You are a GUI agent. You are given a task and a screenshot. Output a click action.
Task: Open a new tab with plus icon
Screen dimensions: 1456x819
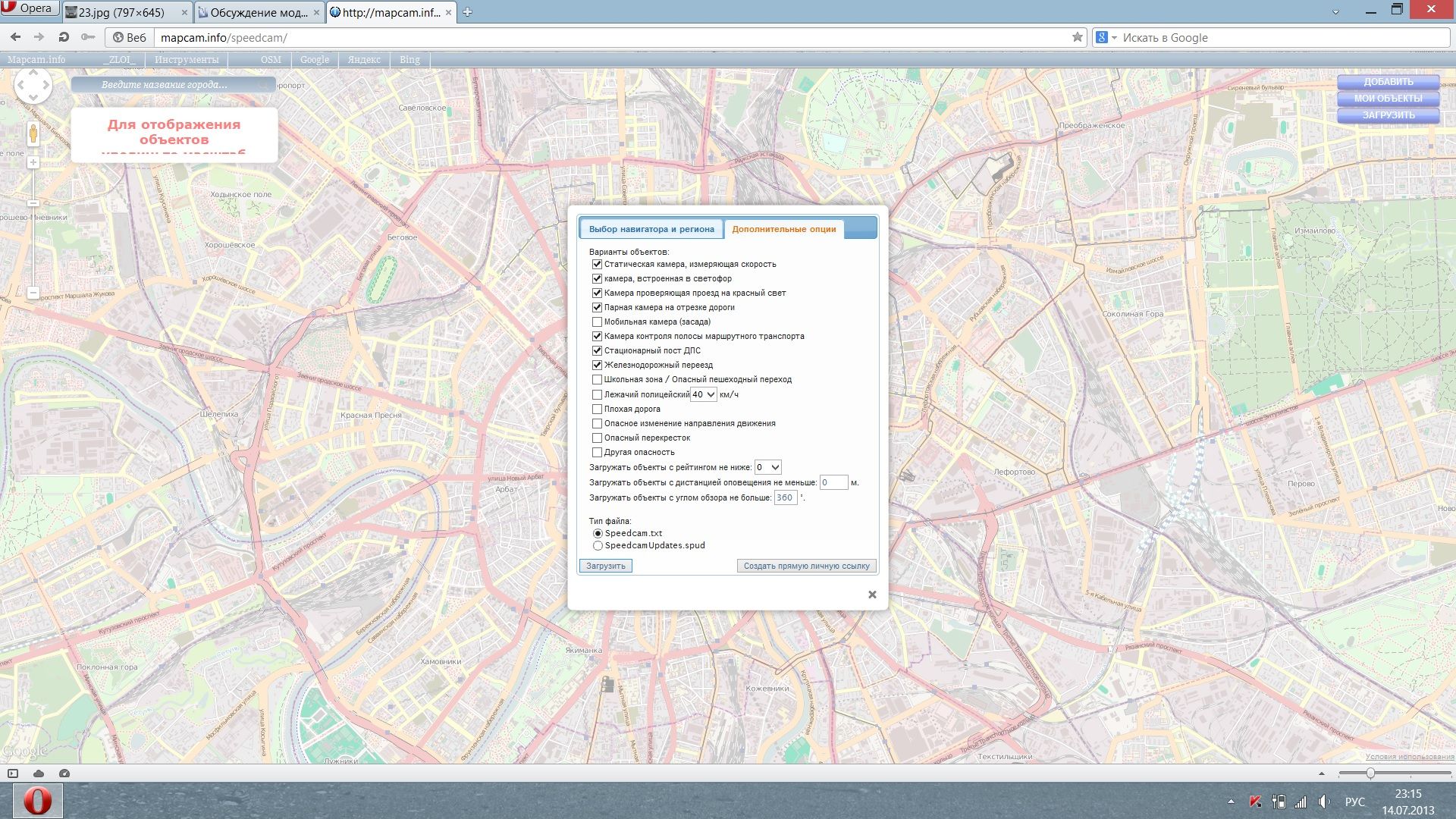click(x=467, y=12)
